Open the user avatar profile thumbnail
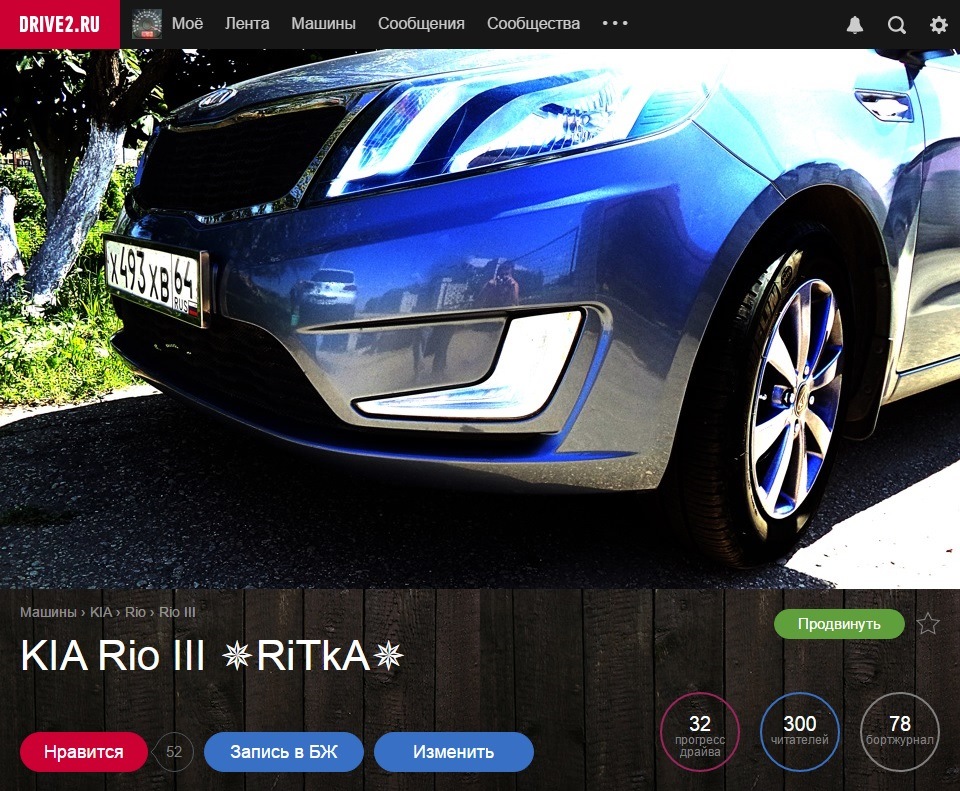The width and height of the screenshot is (960, 791). coord(147,24)
